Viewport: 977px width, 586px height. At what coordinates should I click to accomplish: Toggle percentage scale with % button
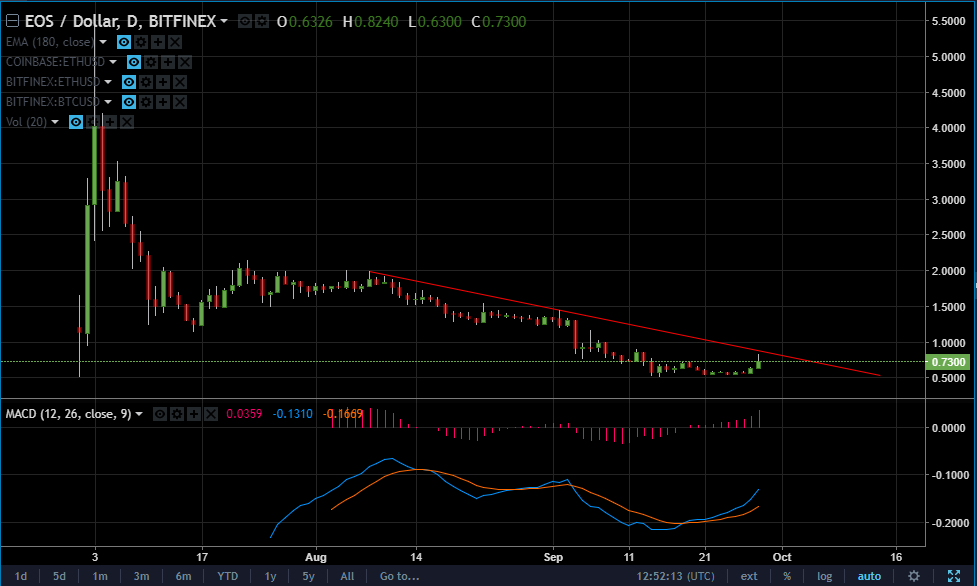(787, 576)
